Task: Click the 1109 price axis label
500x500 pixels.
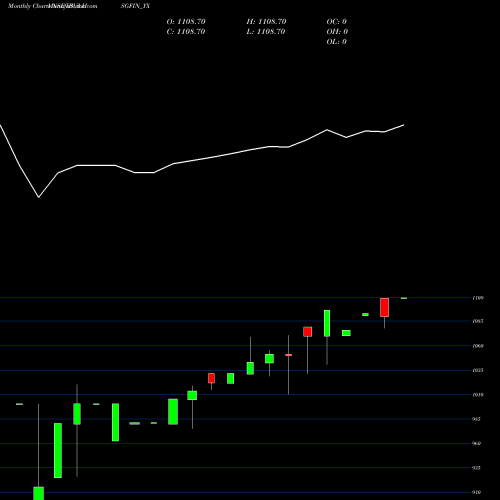Action: (478, 298)
